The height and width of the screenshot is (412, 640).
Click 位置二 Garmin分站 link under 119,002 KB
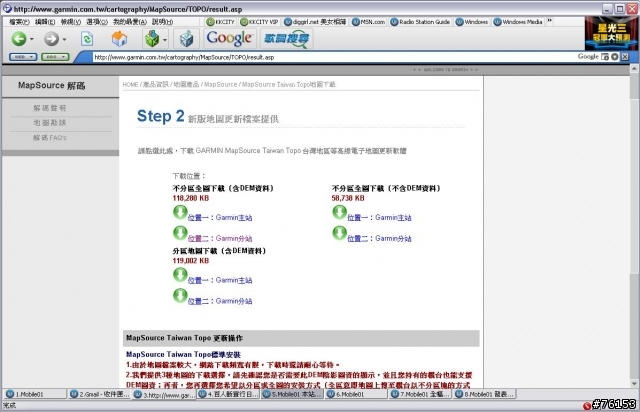click(x=220, y=301)
